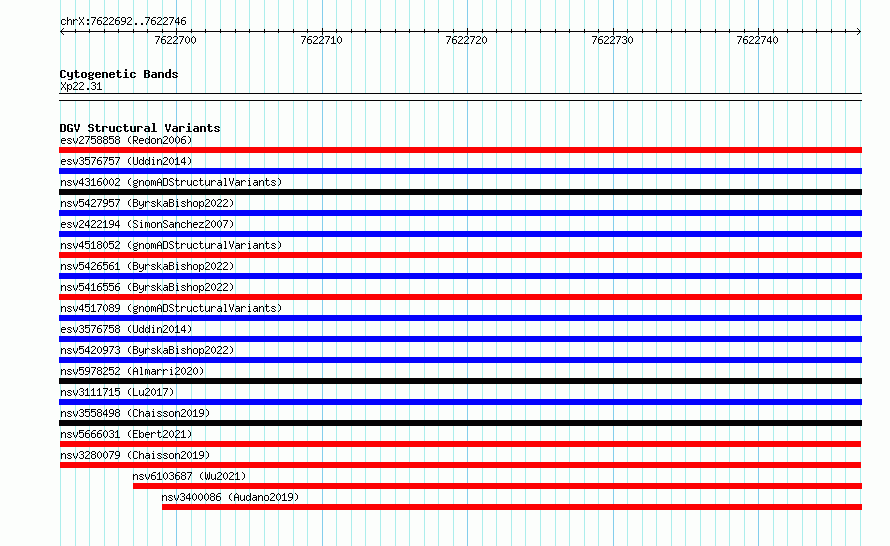Open nsv4517089 (gnomADStructuralVariants) label

click(171, 308)
